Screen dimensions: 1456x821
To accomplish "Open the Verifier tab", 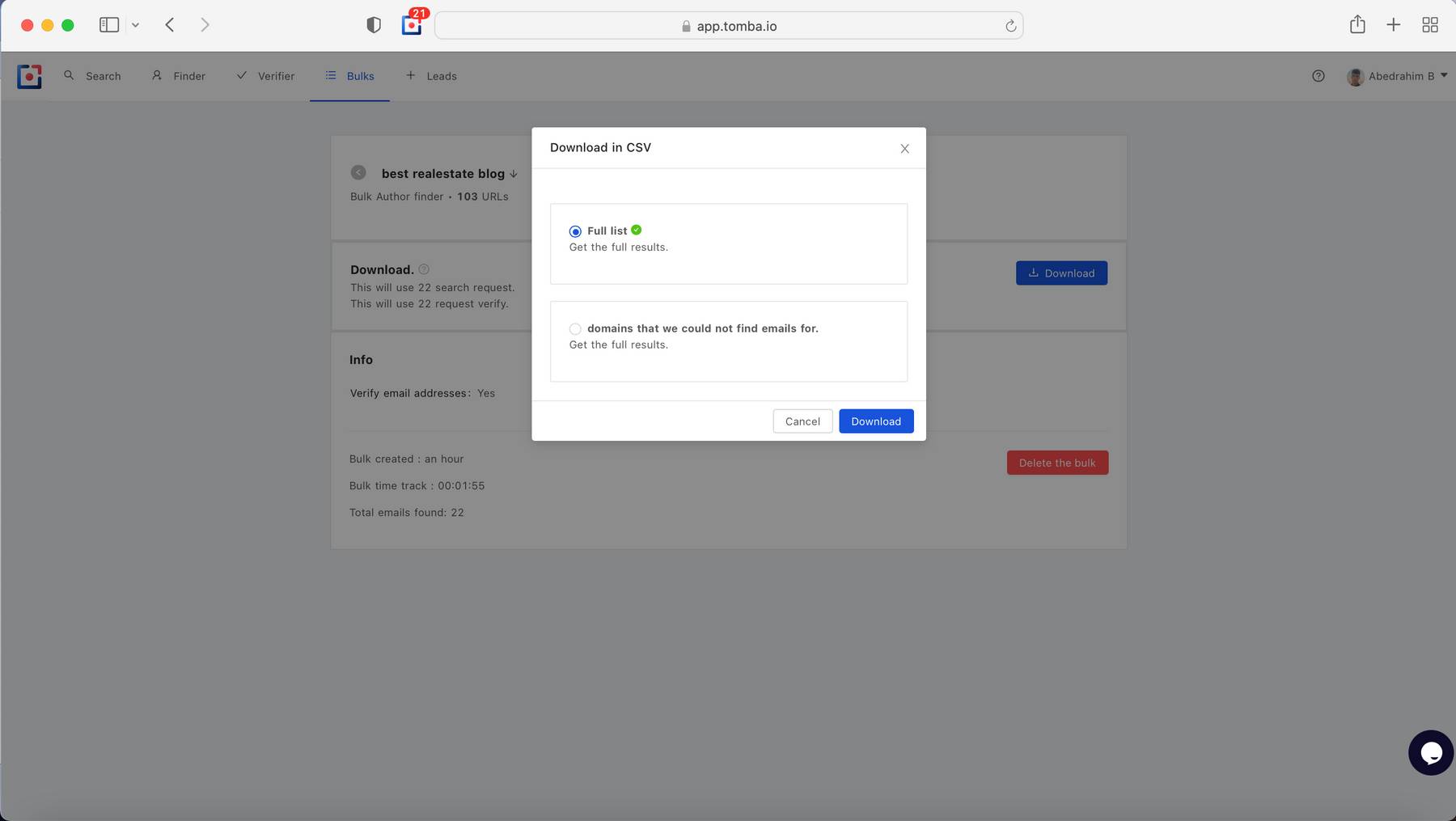I will point(265,76).
